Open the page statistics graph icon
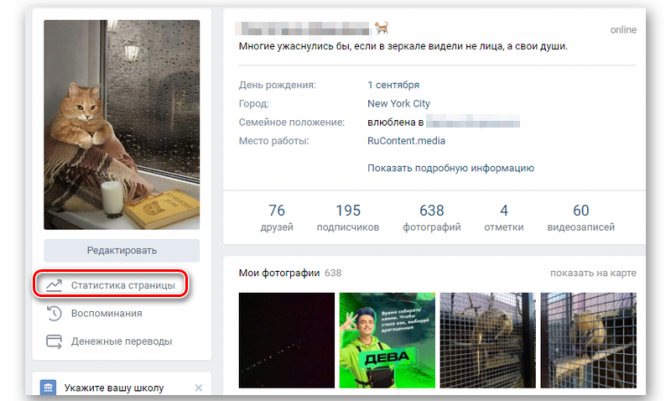Image resolution: width=671 pixels, height=401 pixels. (x=54, y=285)
